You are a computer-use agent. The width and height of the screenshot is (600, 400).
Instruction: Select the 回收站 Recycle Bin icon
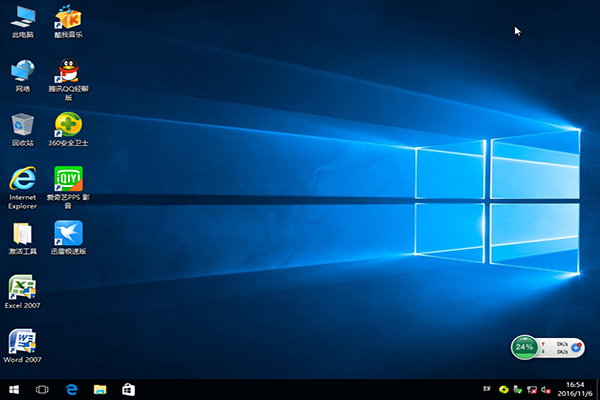[x=23, y=130]
